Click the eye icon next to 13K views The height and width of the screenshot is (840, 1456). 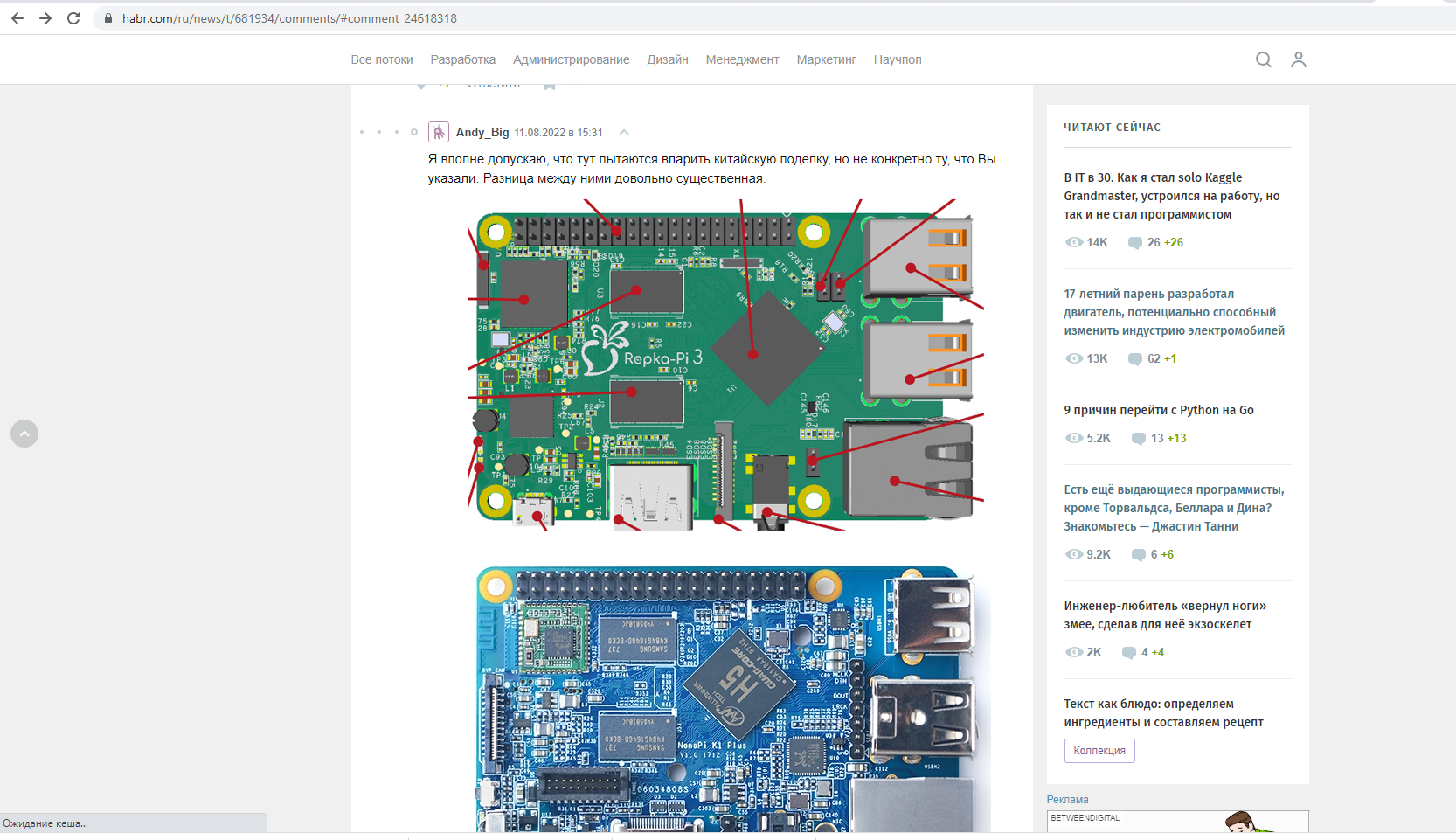point(1074,358)
